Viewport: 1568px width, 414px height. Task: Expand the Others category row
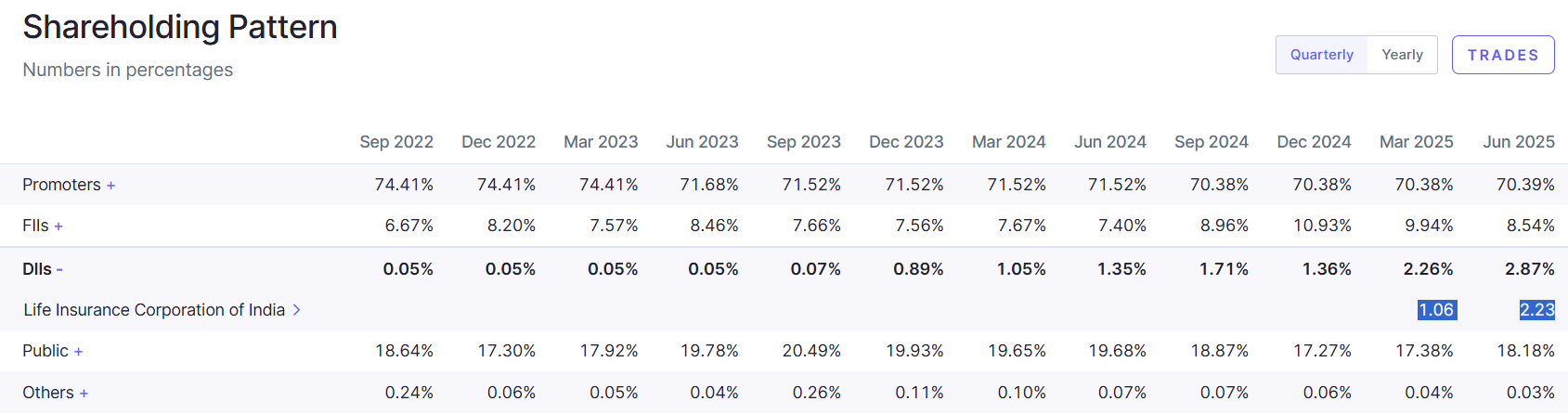[x=84, y=394]
